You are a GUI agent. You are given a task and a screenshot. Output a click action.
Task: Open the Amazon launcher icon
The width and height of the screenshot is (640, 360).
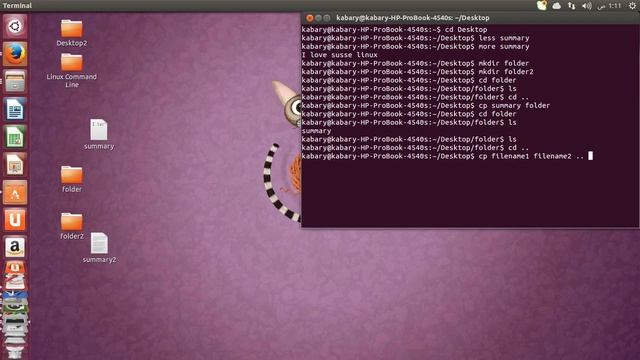15,247
